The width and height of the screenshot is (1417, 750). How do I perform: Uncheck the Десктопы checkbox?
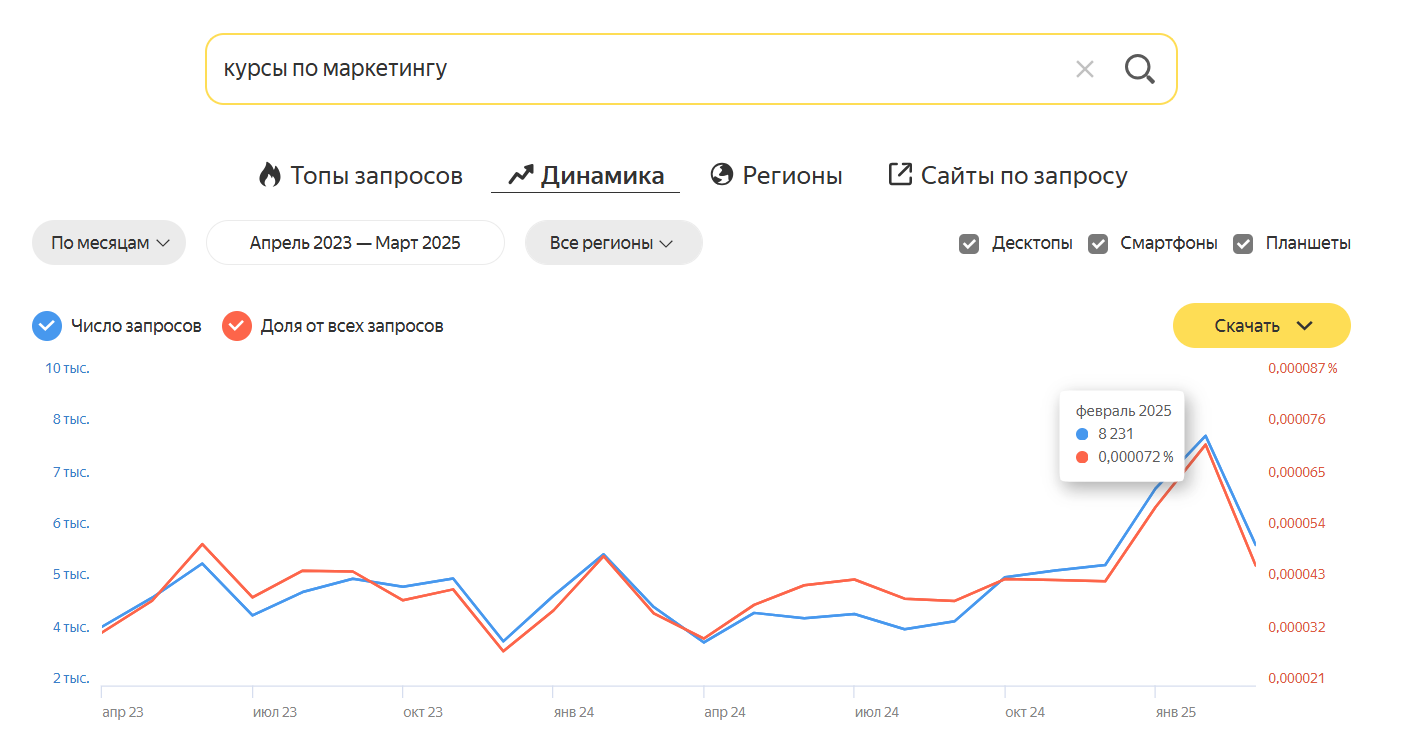[969, 244]
